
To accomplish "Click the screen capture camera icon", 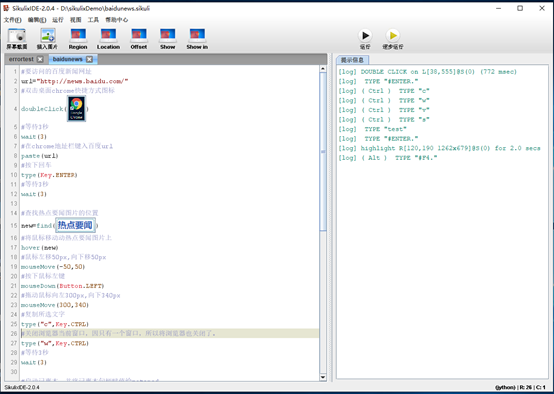I will coord(17,36).
